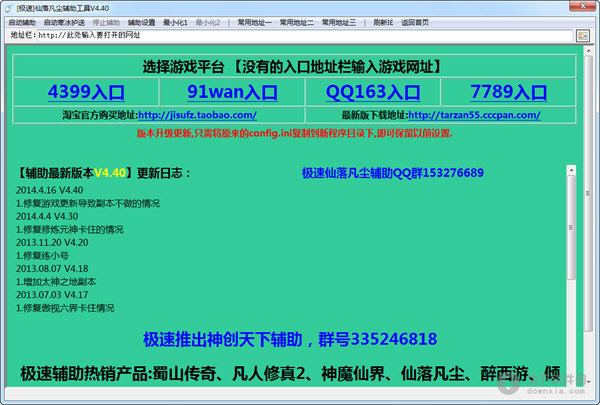The height and width of the screenshot is (405, 600).
Task: Open 常用地址二 bookmark
Action: 296,23
